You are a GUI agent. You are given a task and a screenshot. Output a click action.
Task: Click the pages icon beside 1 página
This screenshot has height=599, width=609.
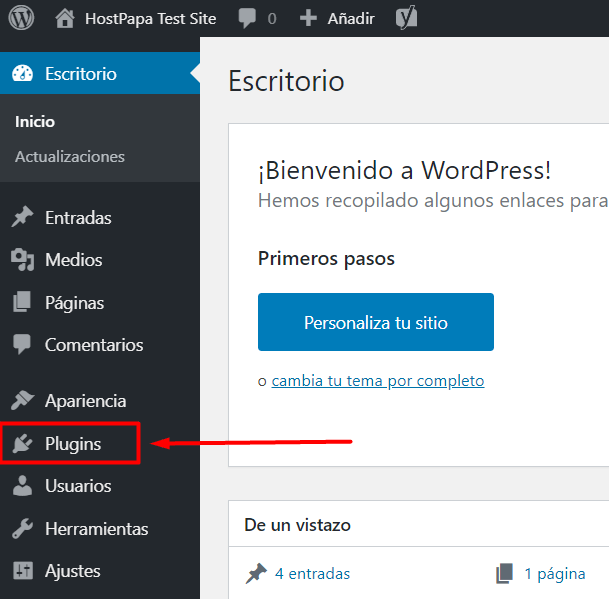tap(505, 573)
